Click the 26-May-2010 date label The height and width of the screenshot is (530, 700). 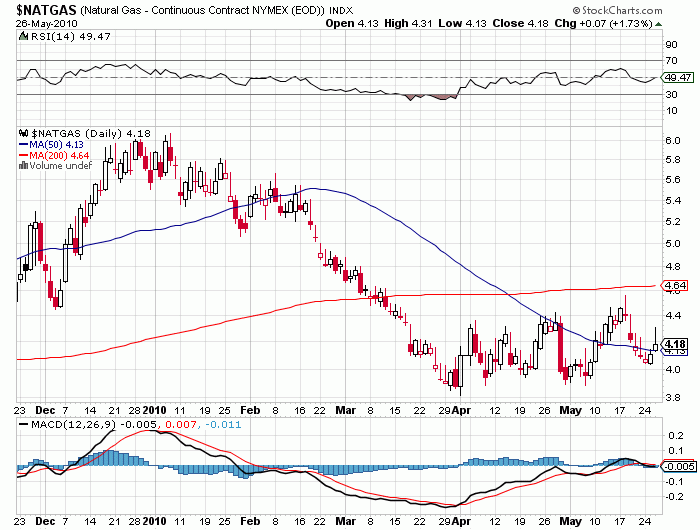coord(42,25)
